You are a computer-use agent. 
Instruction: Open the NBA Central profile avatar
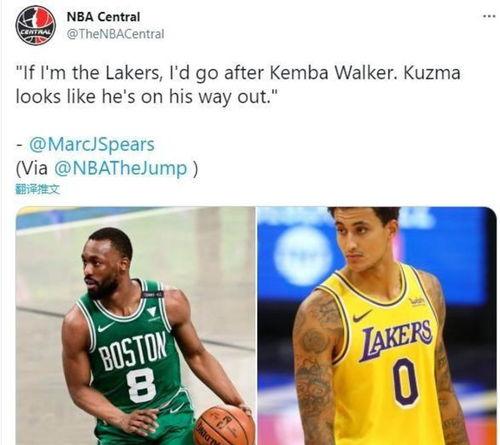tap(36, 26)
